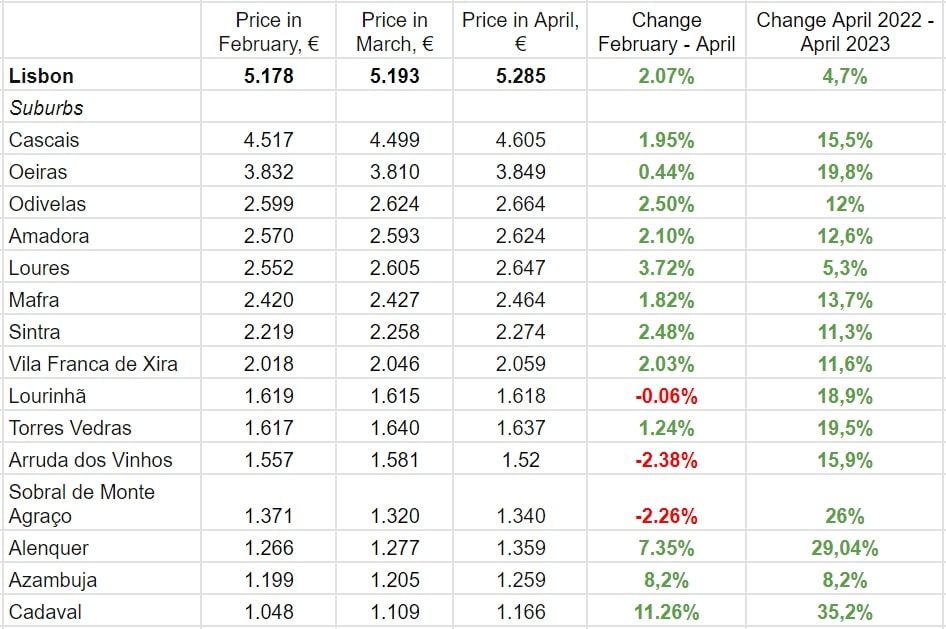Click 'Change April 2022 - April 2023' header

point(844,32)
